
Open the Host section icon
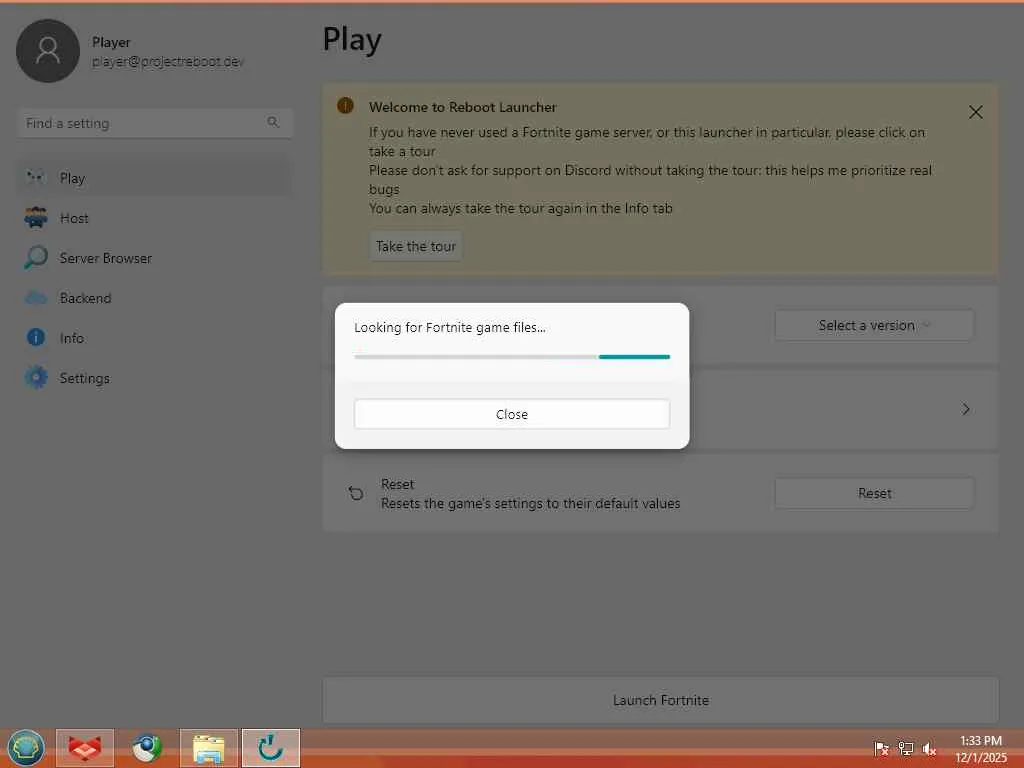click(35, 217)
